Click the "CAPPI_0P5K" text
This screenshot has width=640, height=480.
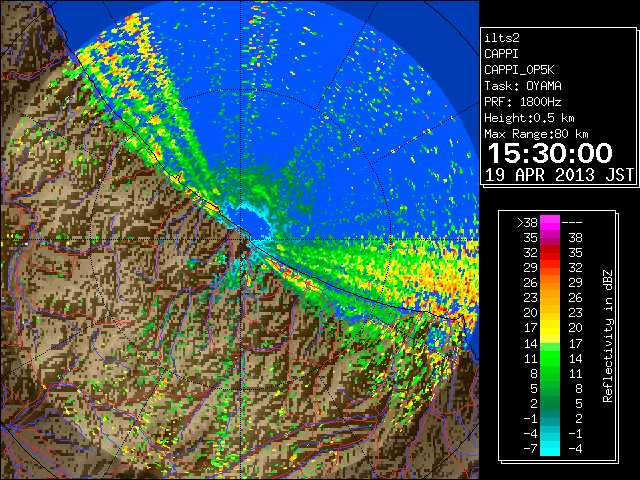coord(519,70)
